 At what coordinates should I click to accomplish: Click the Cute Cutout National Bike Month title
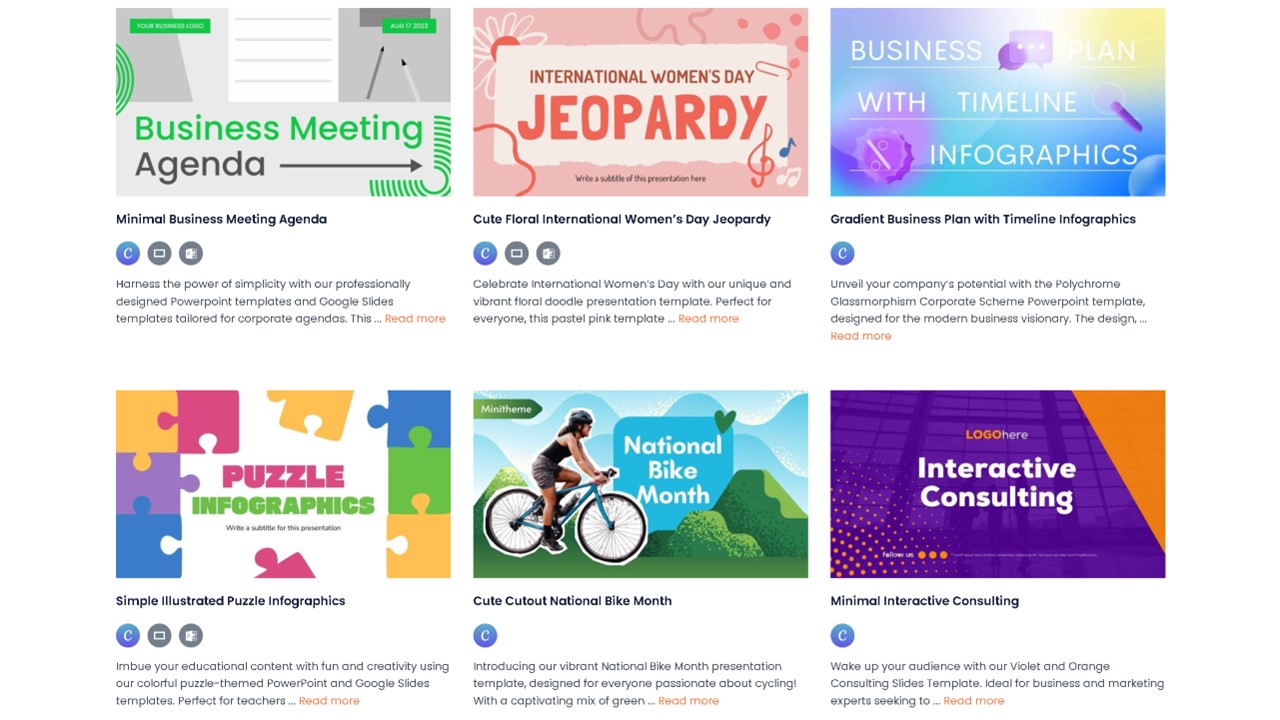(x=572, y=601)
